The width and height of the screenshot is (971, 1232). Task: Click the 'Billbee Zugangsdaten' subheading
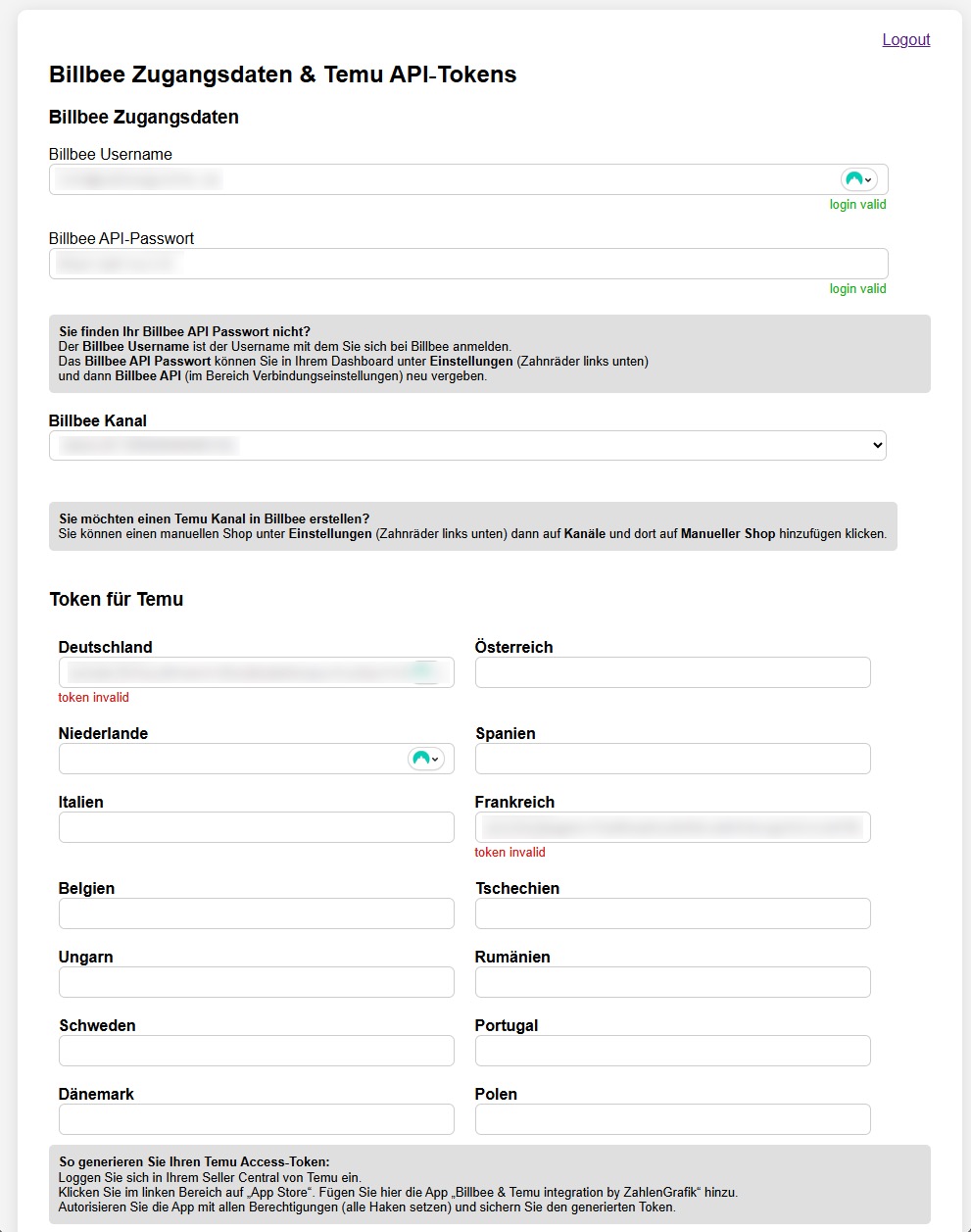tap(144, 117)
